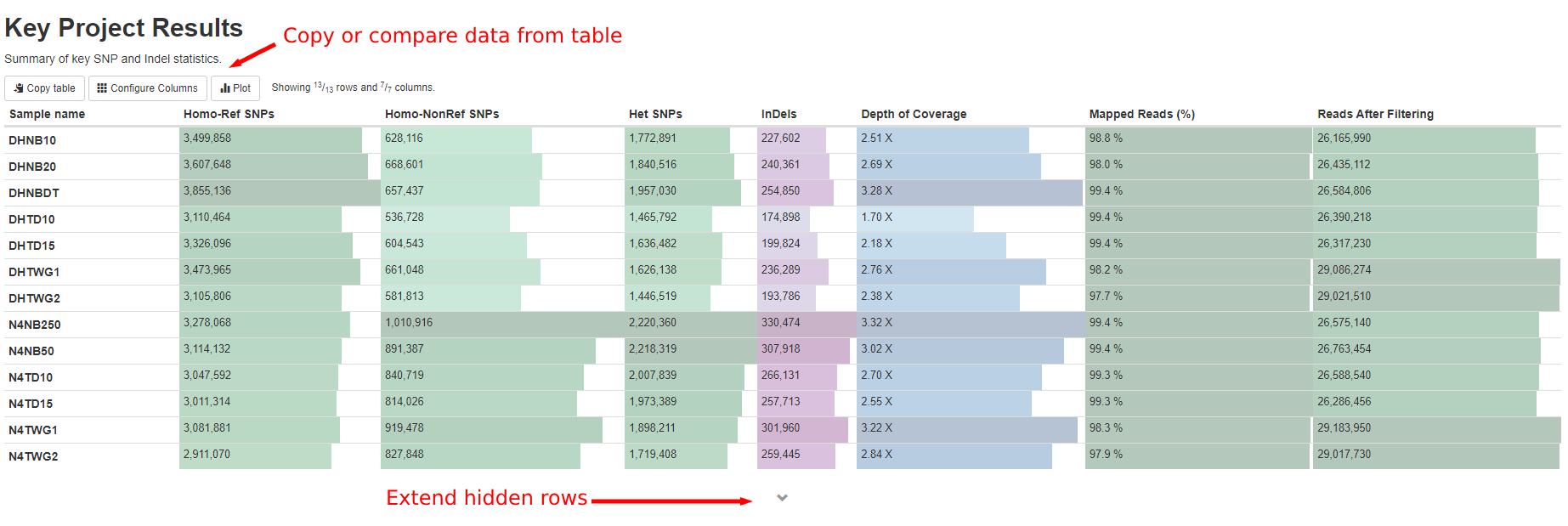Click InDels value 174,898

coord(781,218)
